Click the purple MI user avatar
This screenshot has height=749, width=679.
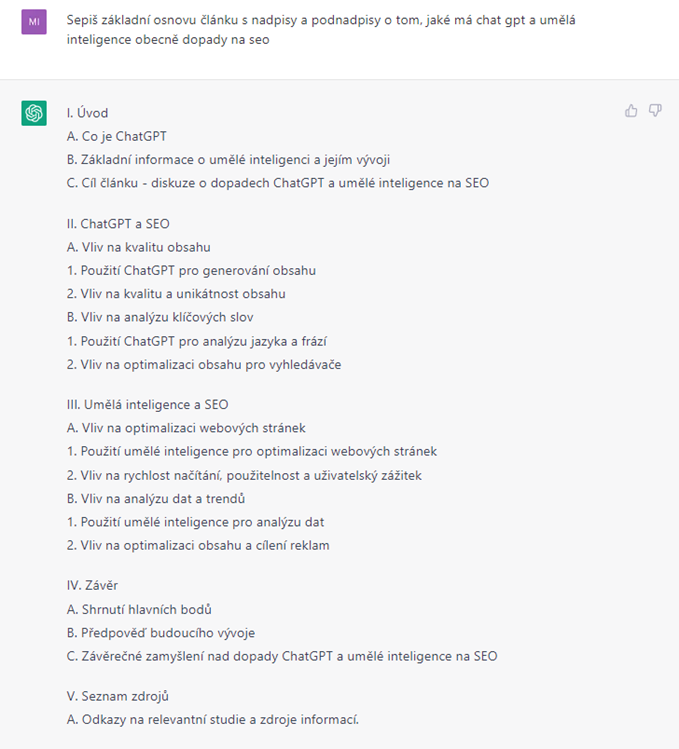tap(34, 21)
